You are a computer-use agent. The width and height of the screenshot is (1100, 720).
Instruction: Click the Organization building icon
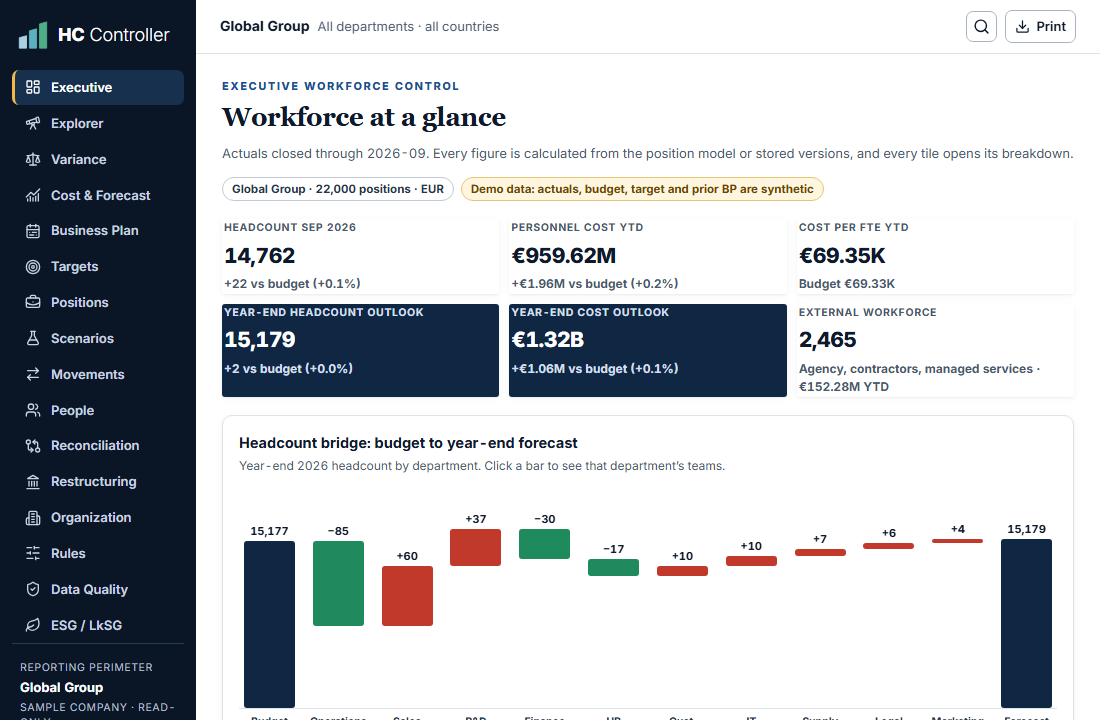[x=33, y=518]
